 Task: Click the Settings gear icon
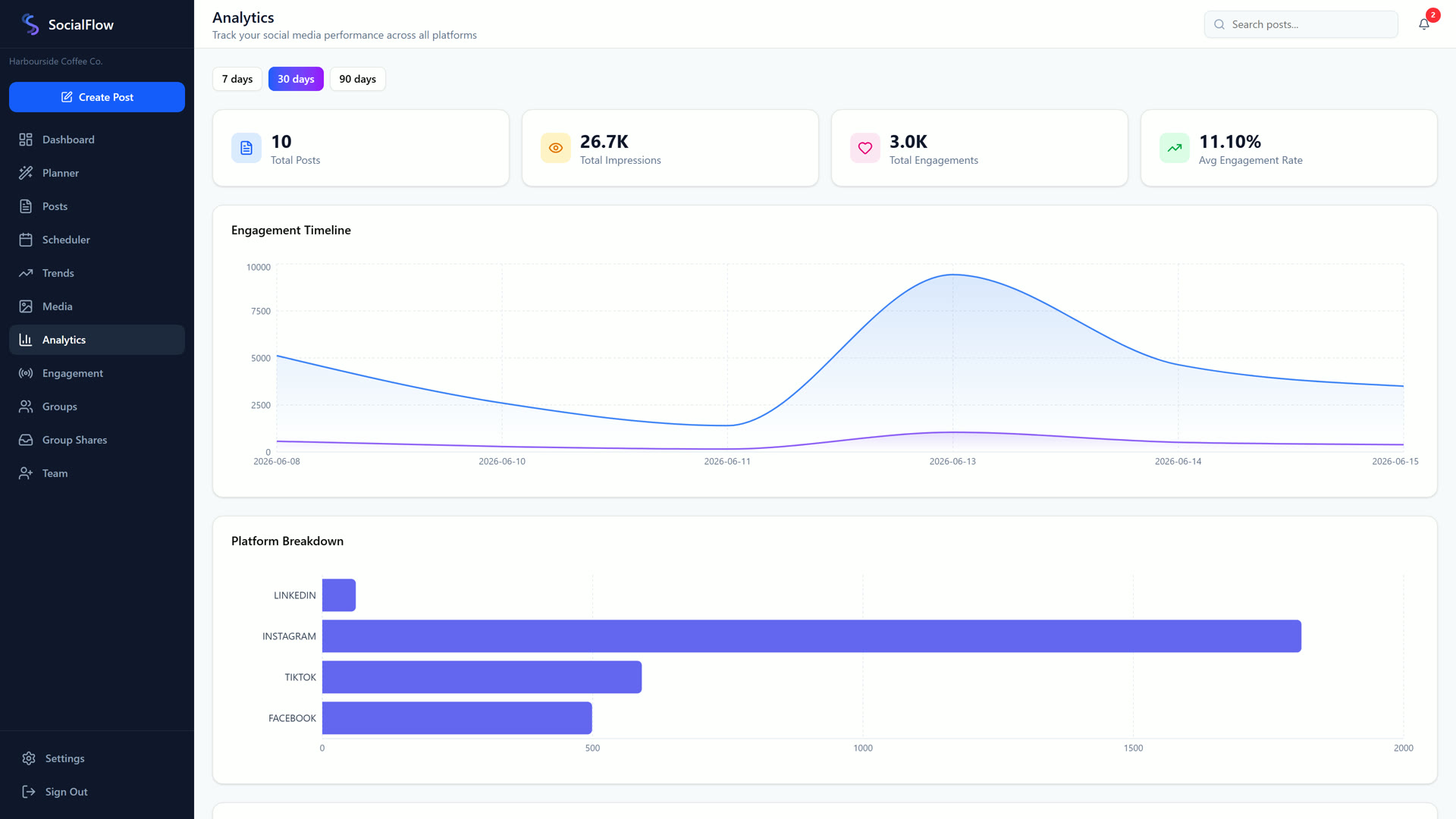pos(29,758)
